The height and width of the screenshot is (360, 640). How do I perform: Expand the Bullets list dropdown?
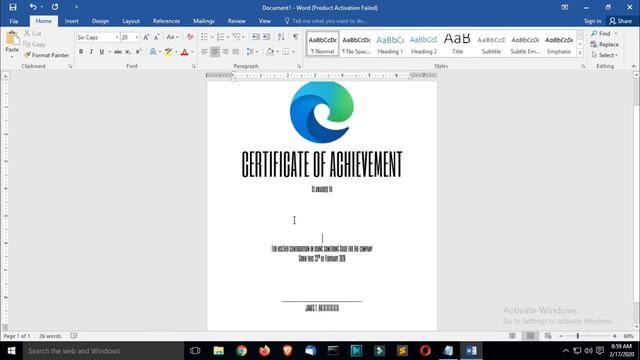[x=212, y=37]
